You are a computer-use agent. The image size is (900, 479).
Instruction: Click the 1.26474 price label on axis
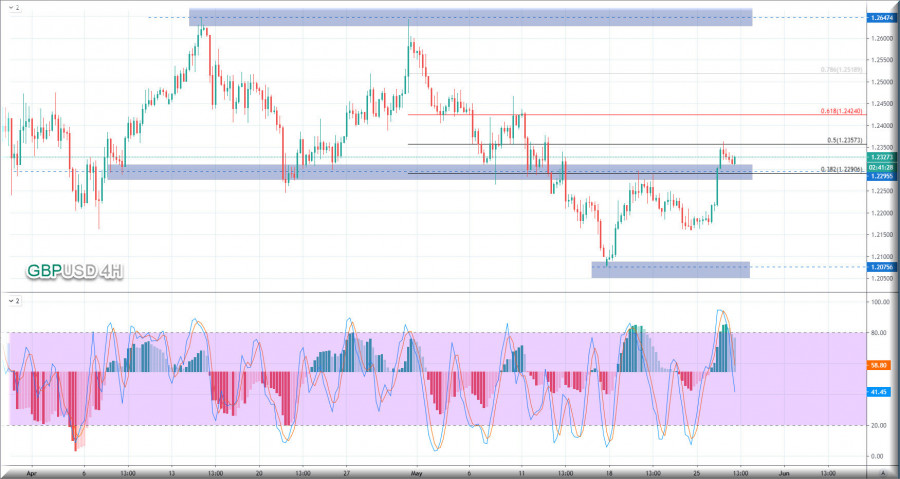pos(880,18)
